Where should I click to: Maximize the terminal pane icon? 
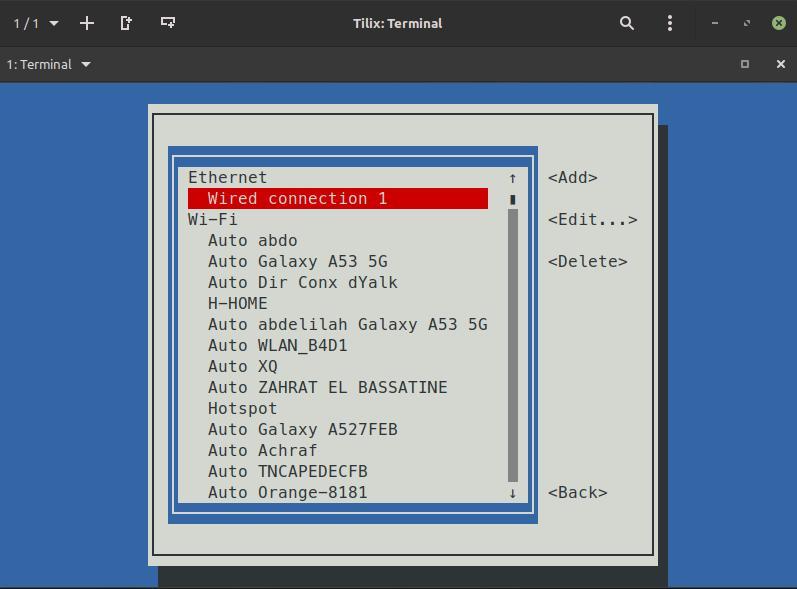[744, 64]
